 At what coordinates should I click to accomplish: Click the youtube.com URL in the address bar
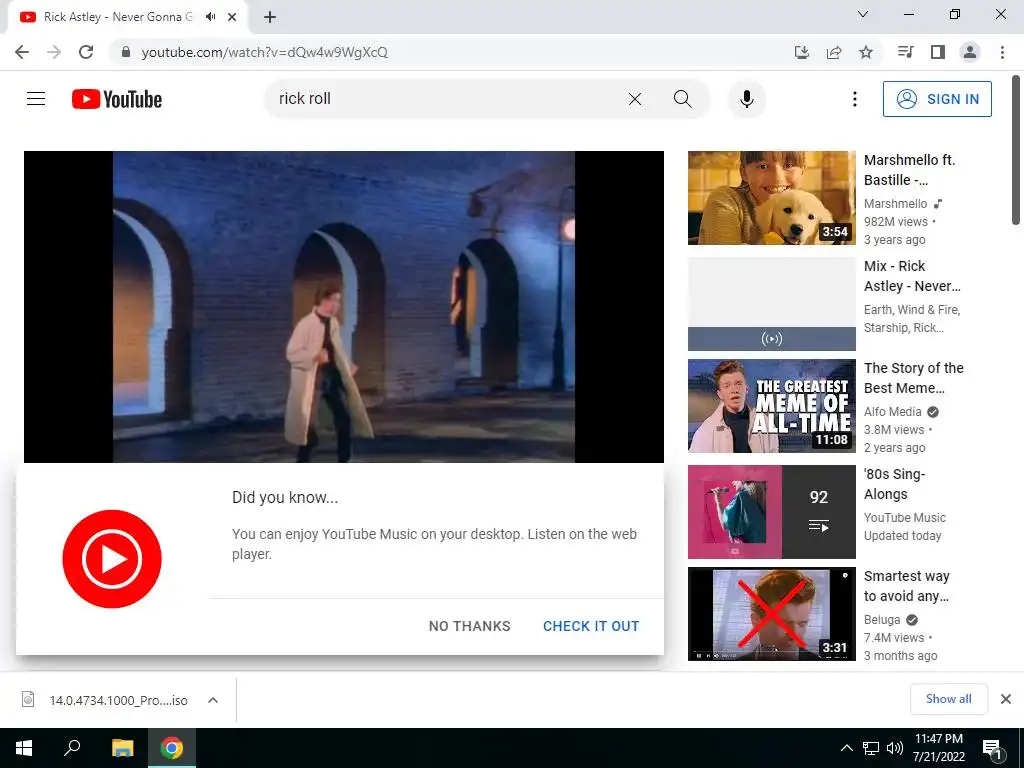(264, 52)
